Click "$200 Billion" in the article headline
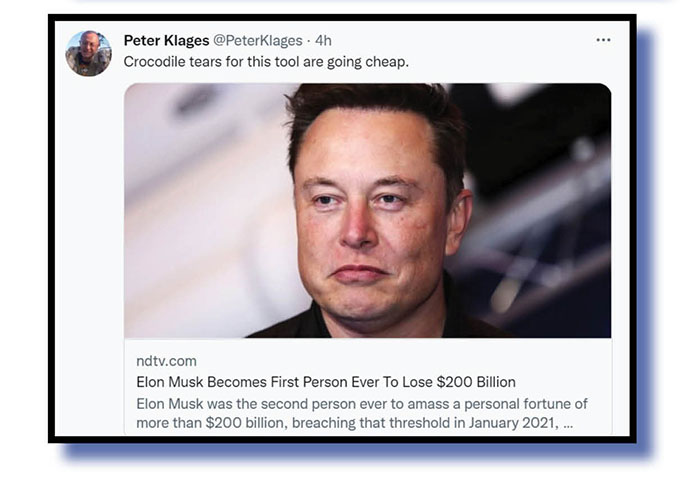 pos(474,382)
